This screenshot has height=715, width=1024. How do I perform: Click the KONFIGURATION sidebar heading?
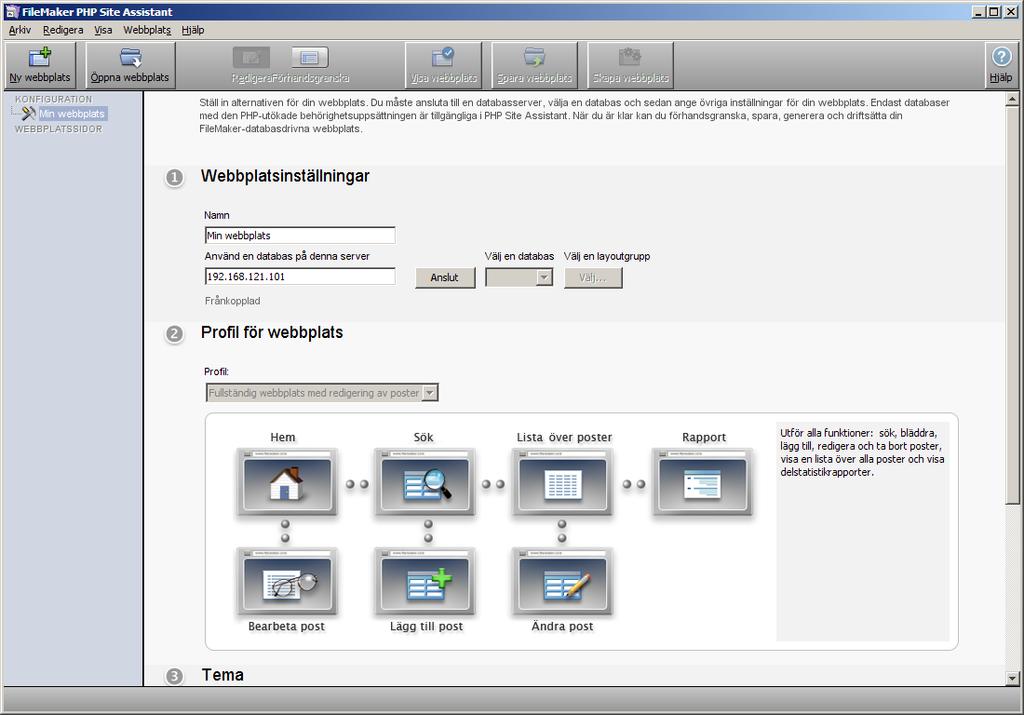point(54,99)
